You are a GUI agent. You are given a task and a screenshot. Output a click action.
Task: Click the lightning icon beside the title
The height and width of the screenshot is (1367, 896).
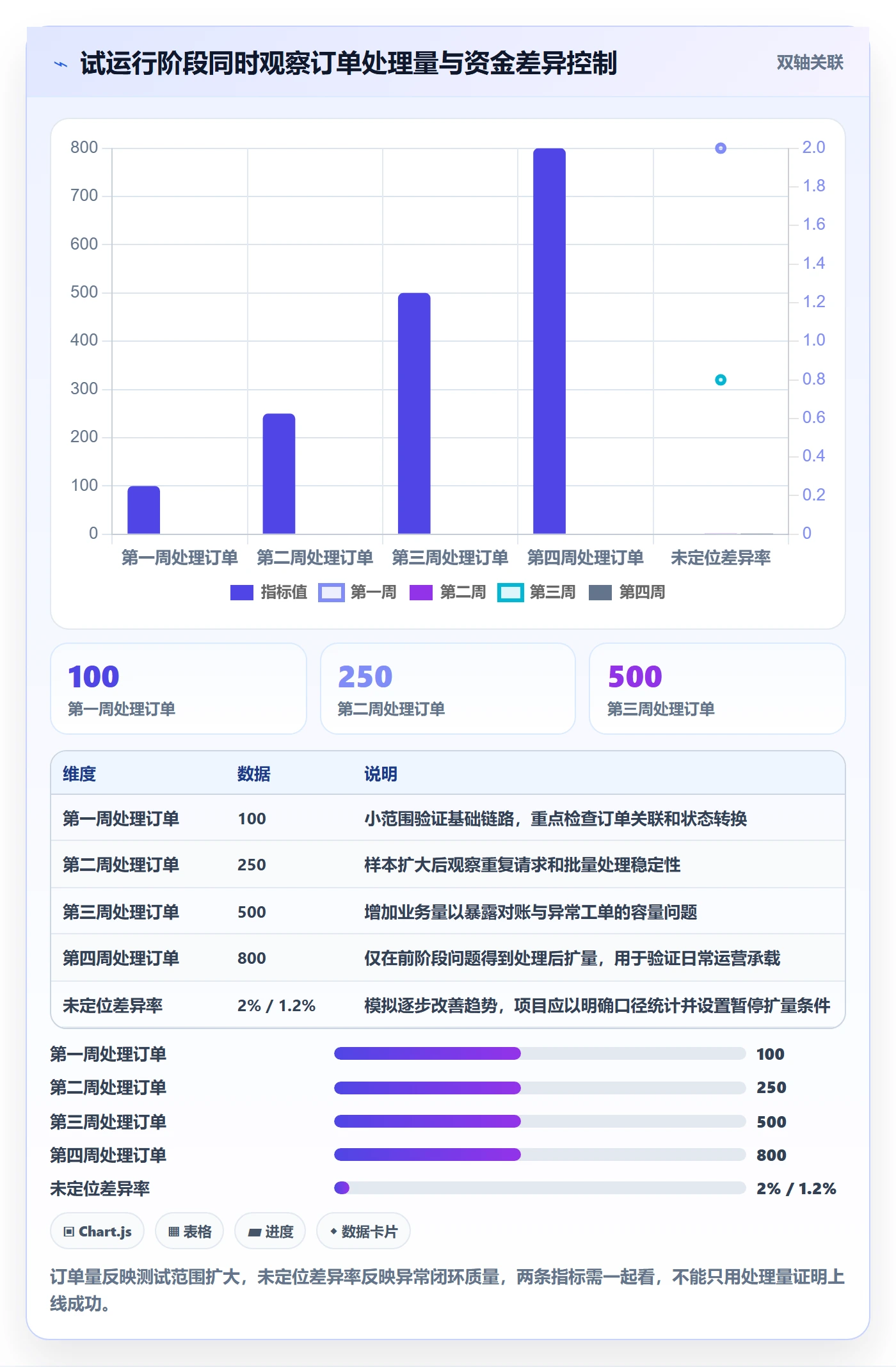pyautogui.click(x=61, y=64)
